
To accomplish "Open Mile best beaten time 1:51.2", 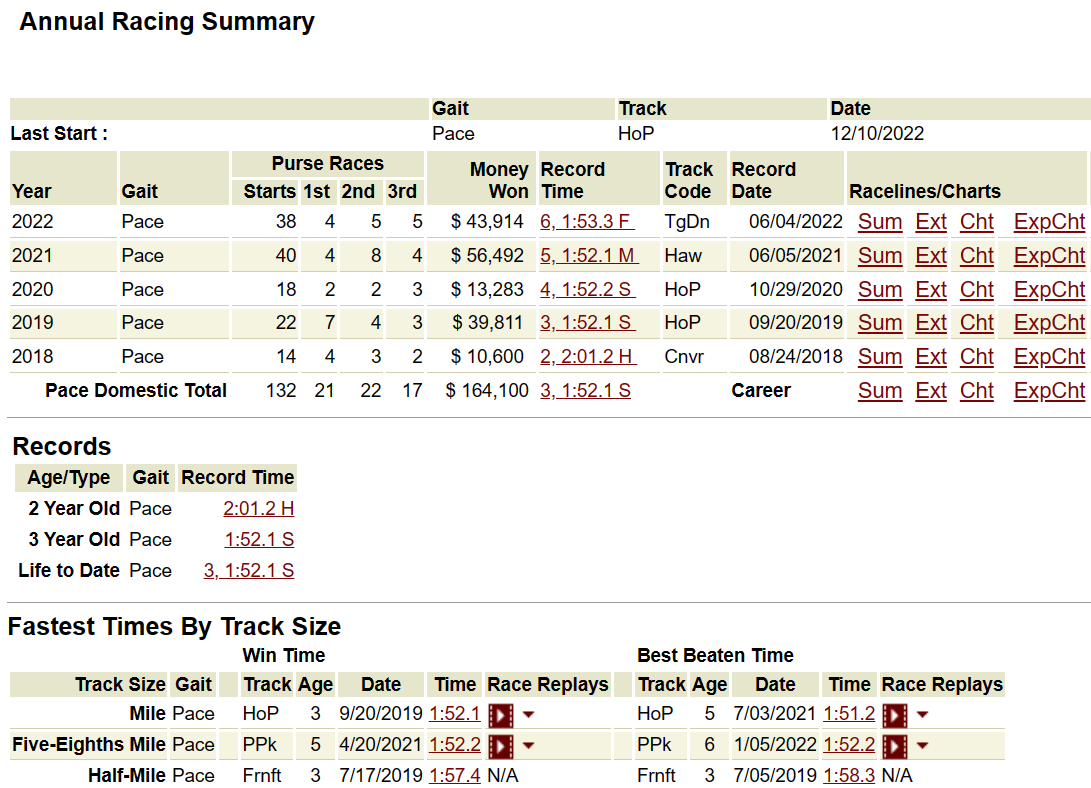I will point(849,714).
